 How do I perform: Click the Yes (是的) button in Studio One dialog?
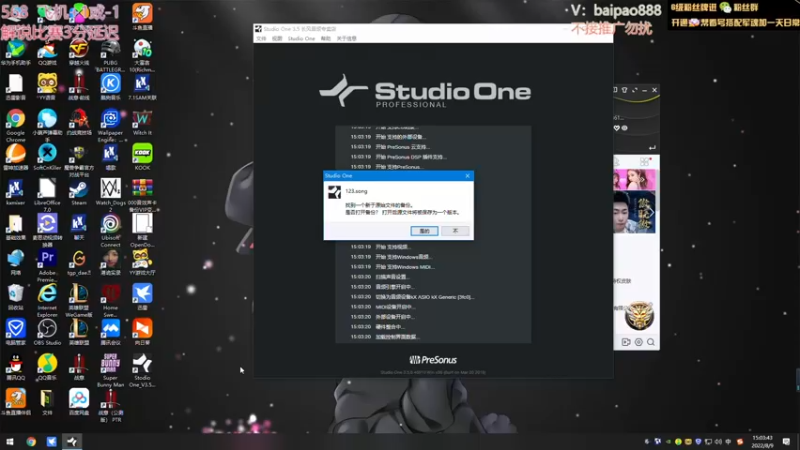pos(424,231)
